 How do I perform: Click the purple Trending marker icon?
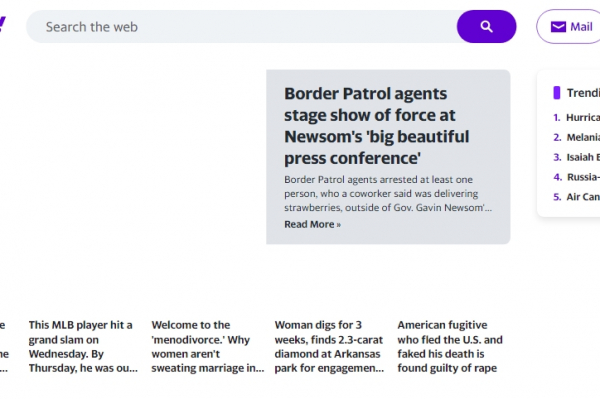pos(557,93)
